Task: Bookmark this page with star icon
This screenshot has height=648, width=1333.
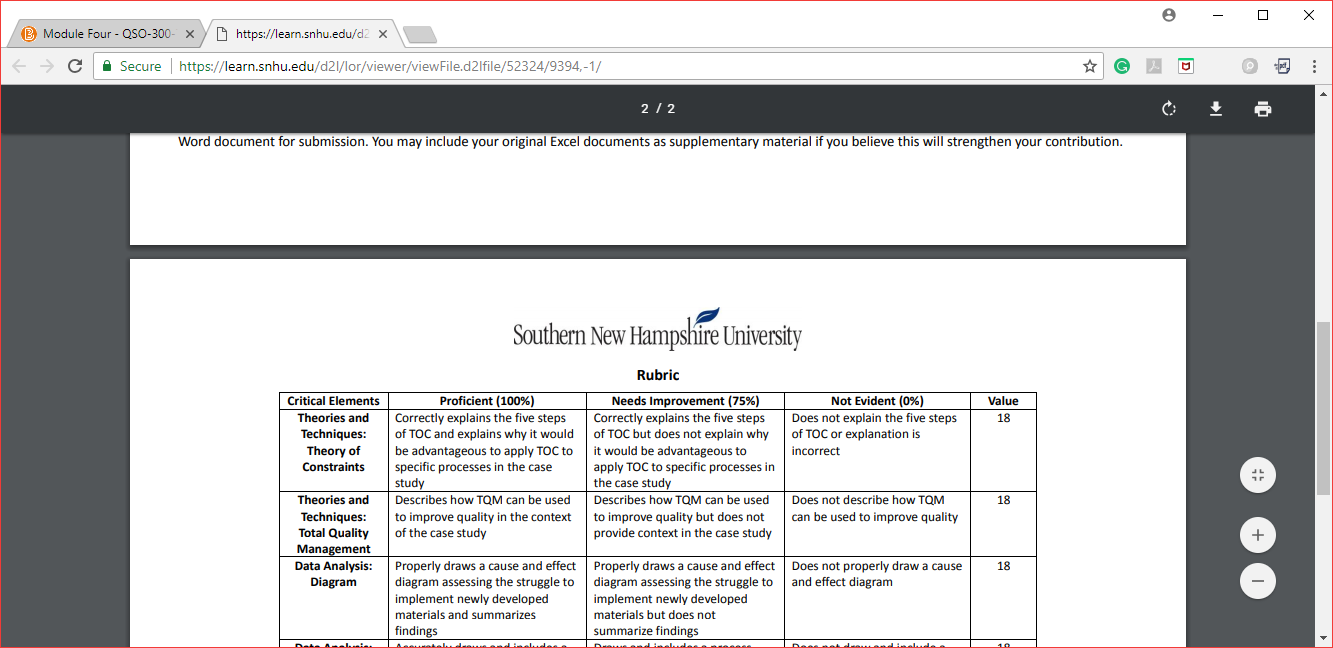Action: 1090,66
